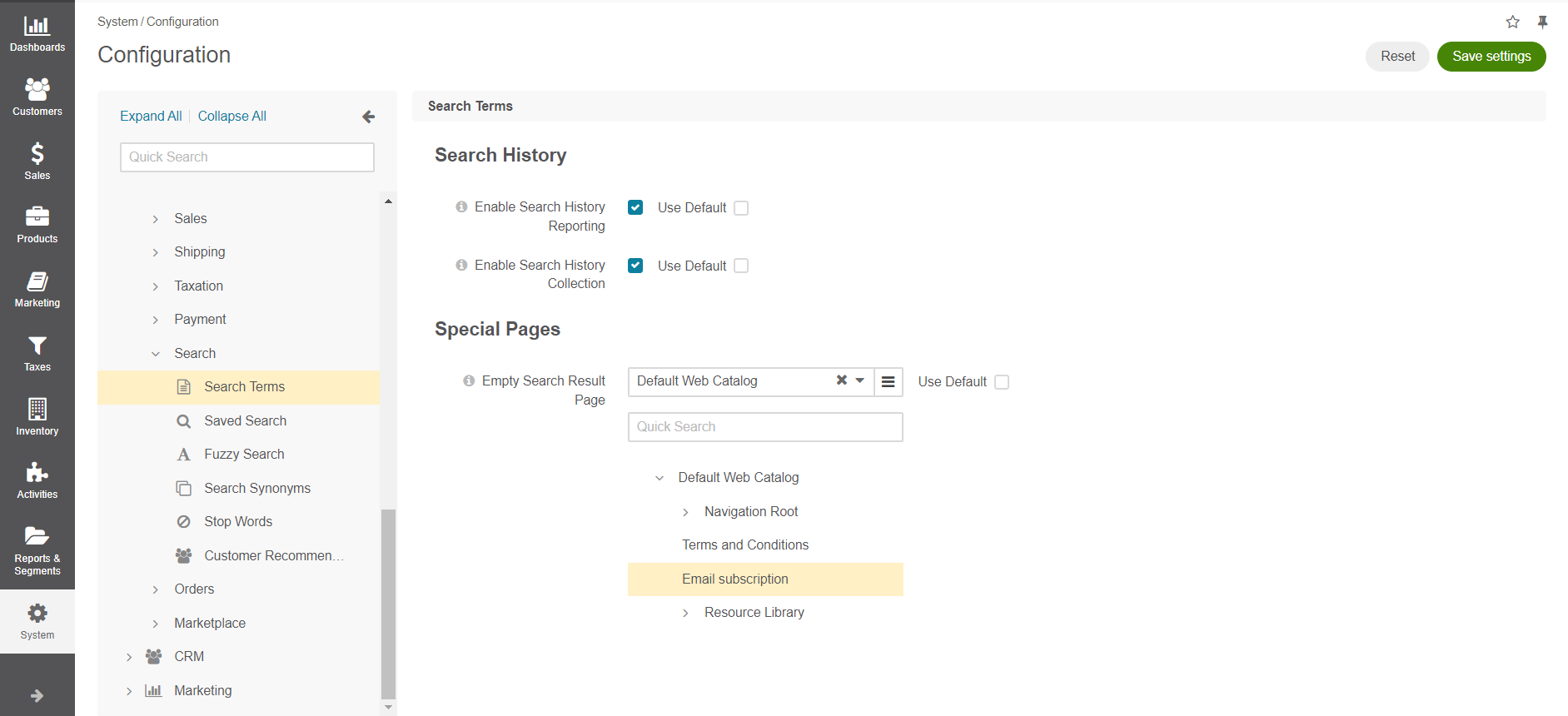Expand the Marketing tree node at bottom
Screen dimensions: 1568x716
point(129,691)
